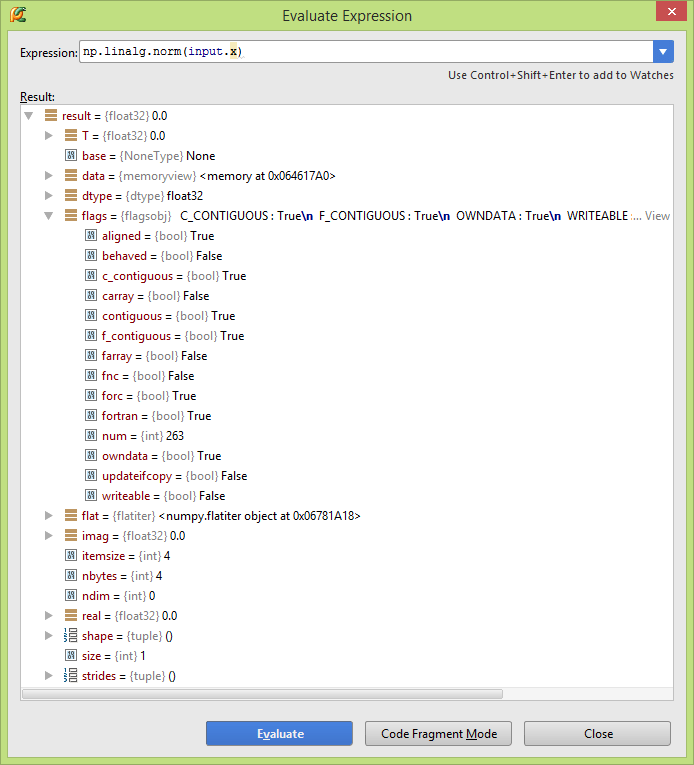Select the behaved = False row text
The width and height of the screenshot is (694, 765).
[162, 256]
